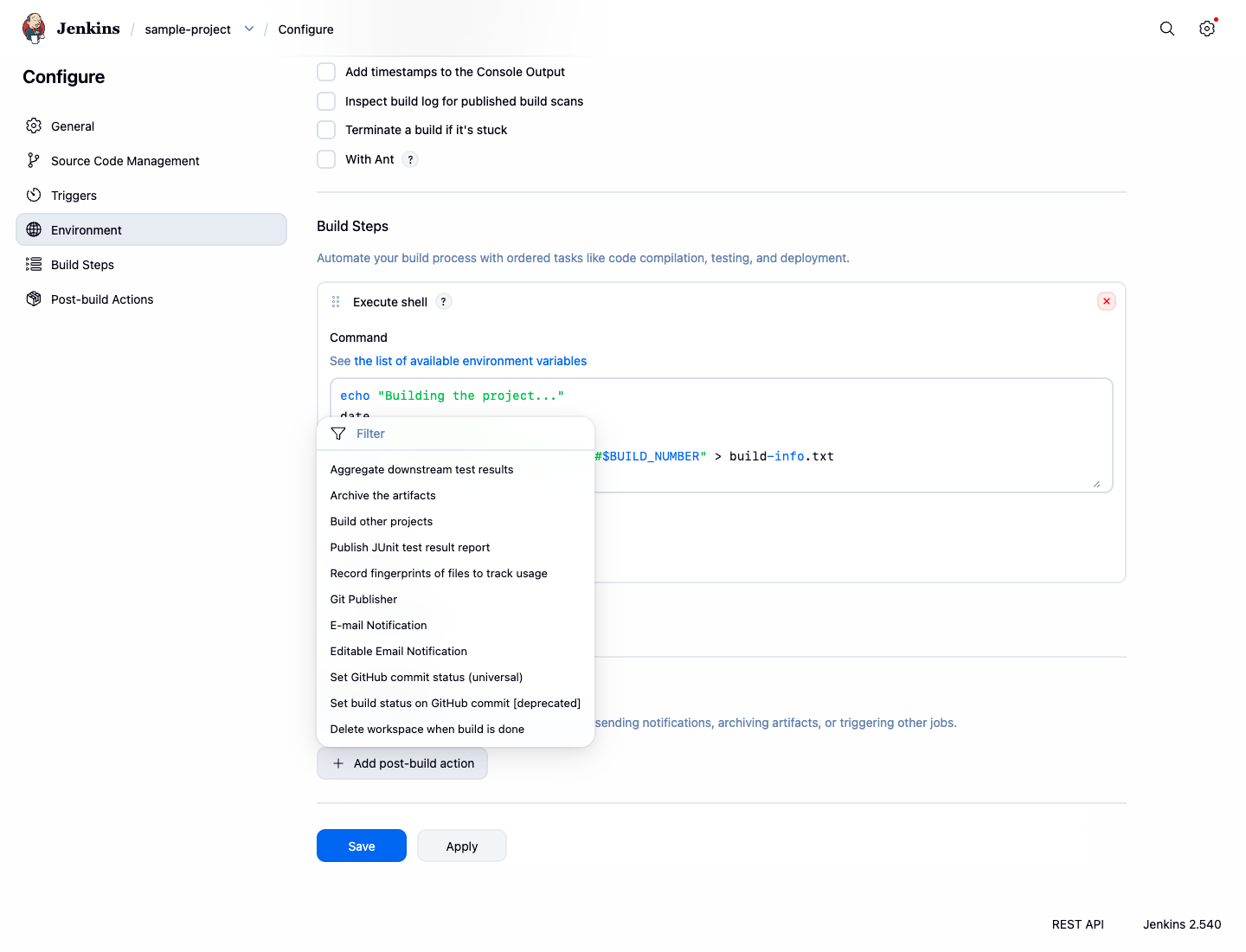Click the Command label
This screenshot has height=952, width=1246.
coord(358,338)
